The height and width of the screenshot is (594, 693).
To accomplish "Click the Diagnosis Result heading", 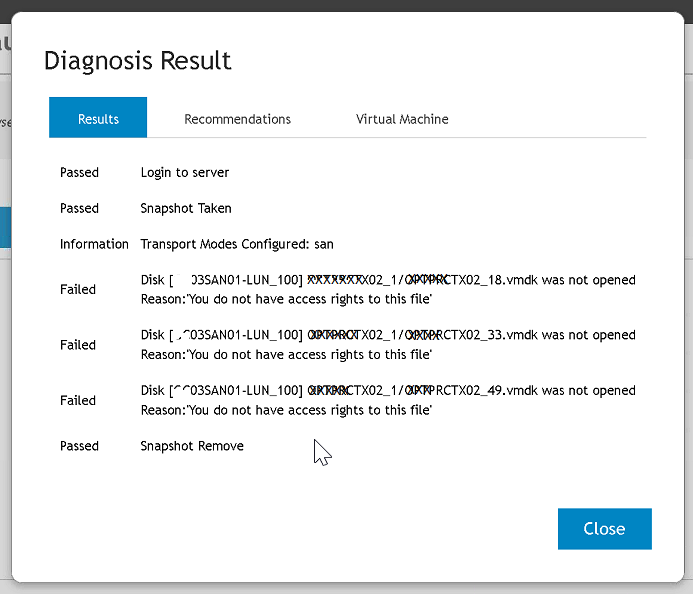I will [138, 61].
